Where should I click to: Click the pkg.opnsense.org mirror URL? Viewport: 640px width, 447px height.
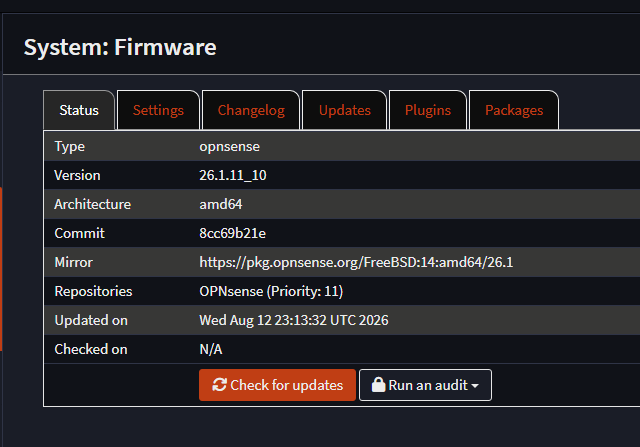pyautogui.click(x=356, y=262)
